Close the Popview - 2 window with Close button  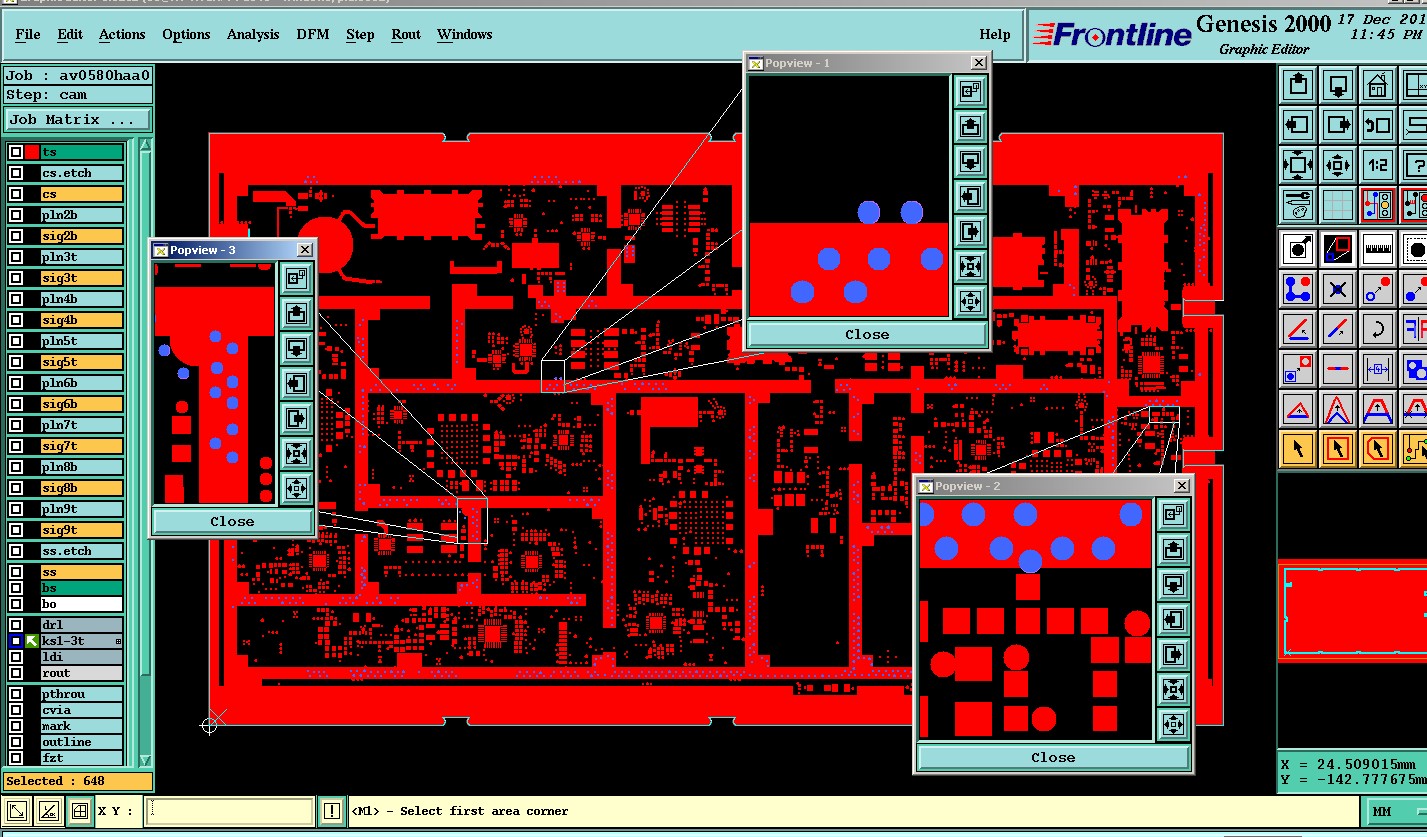[1053, 757]
